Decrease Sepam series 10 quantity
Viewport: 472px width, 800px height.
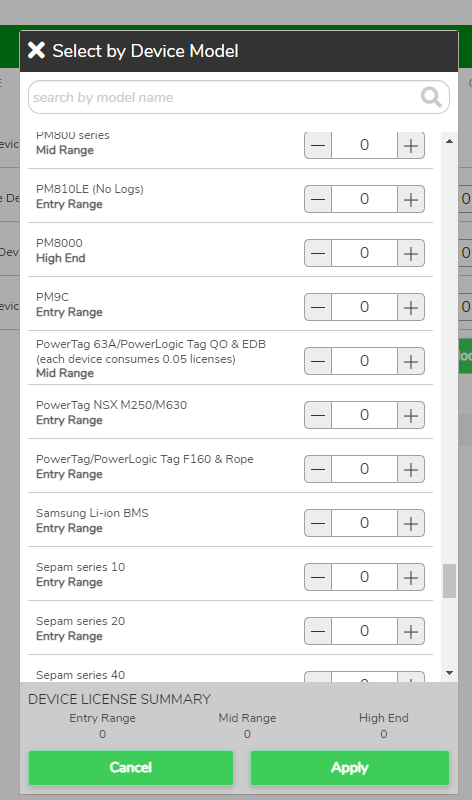318,578
